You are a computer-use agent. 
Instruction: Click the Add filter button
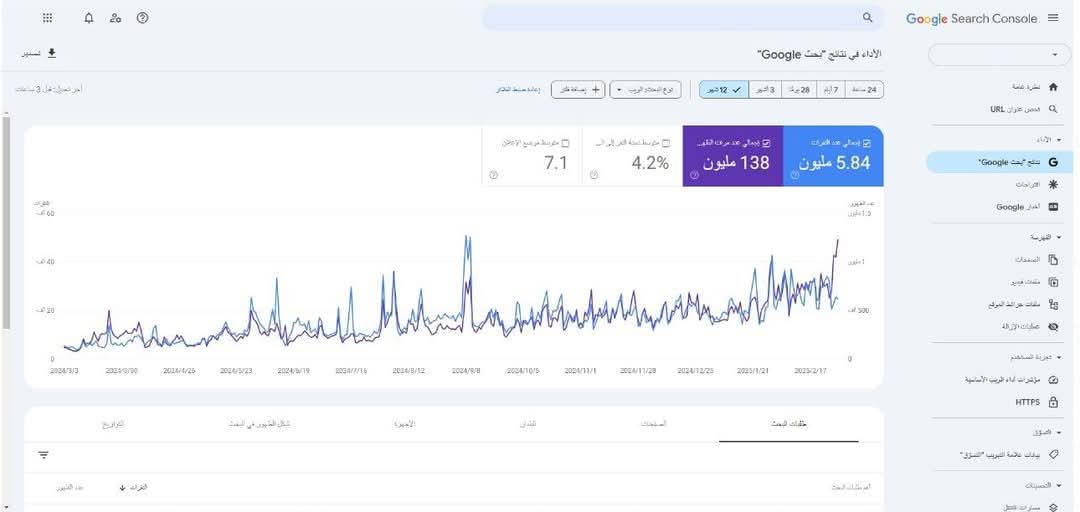point(579,90)
